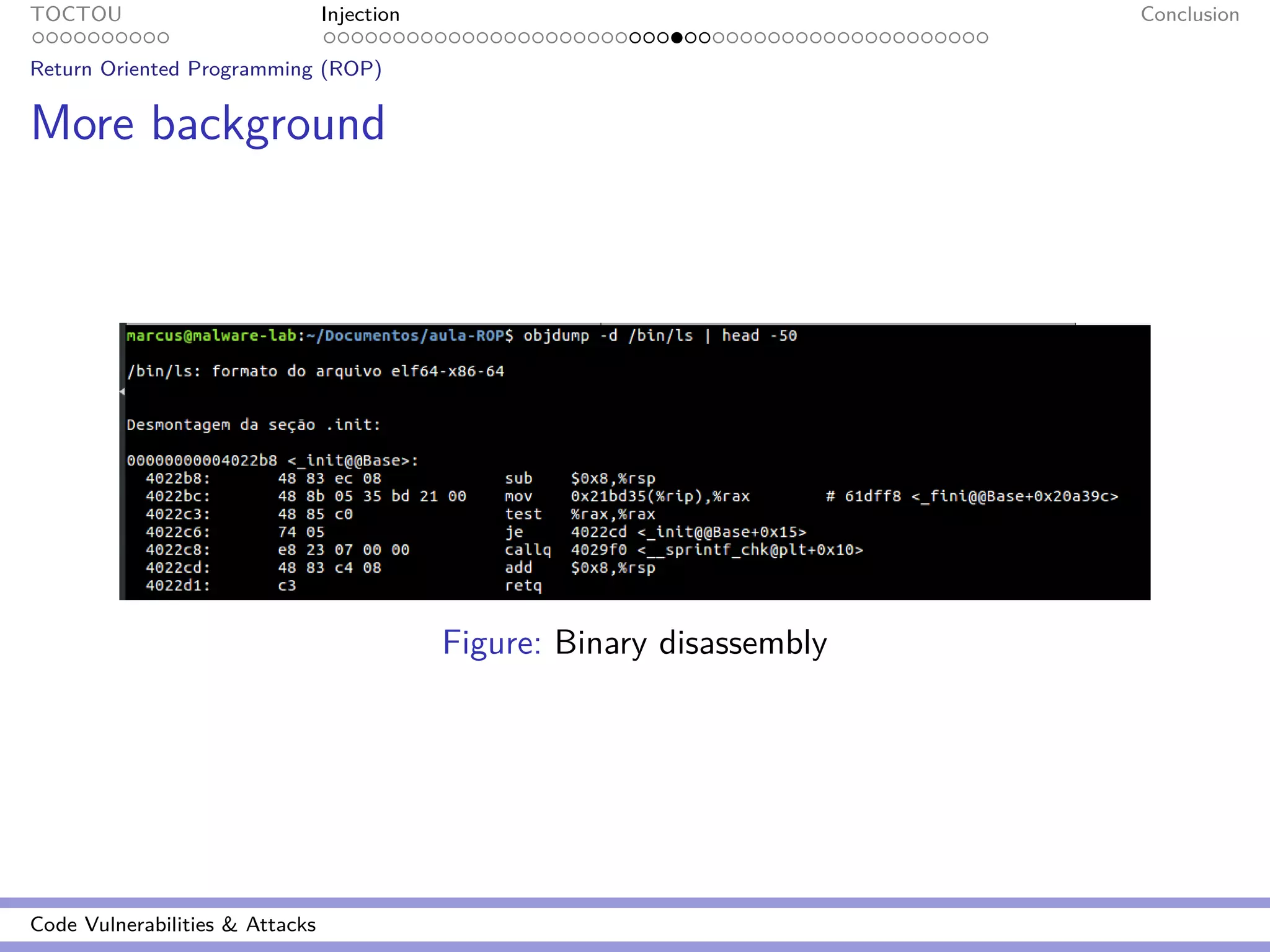
Task: Click address '4022d1:' retq instruction row
Action: 344,586
